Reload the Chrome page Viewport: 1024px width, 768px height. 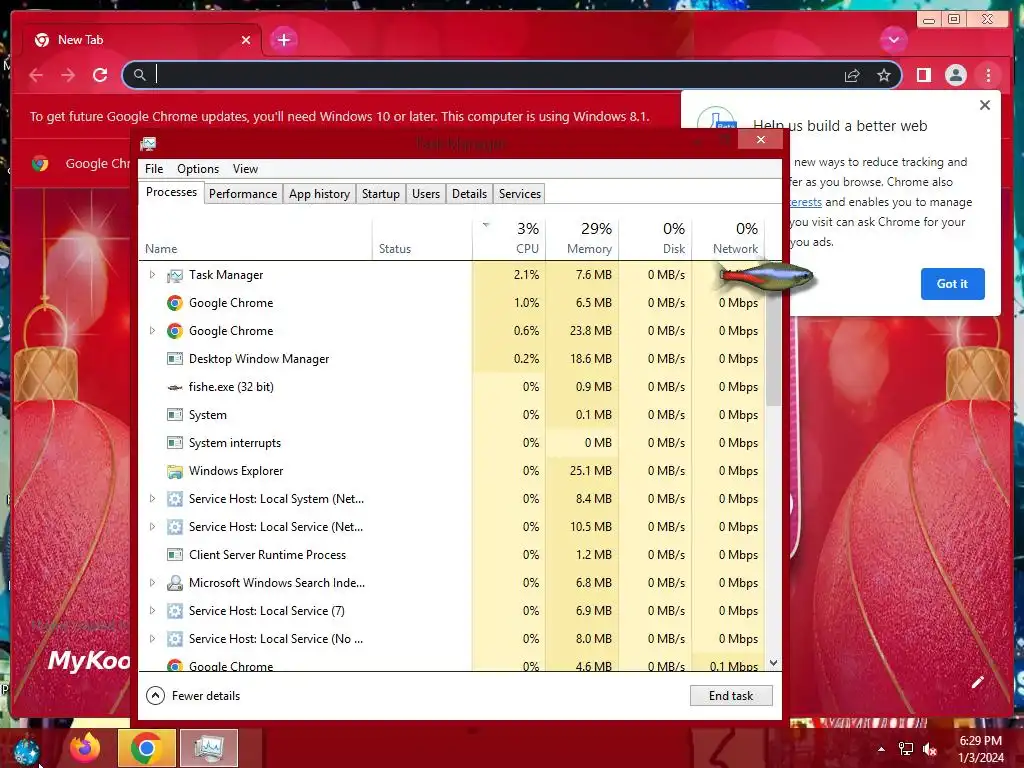(x=100, y=75)
